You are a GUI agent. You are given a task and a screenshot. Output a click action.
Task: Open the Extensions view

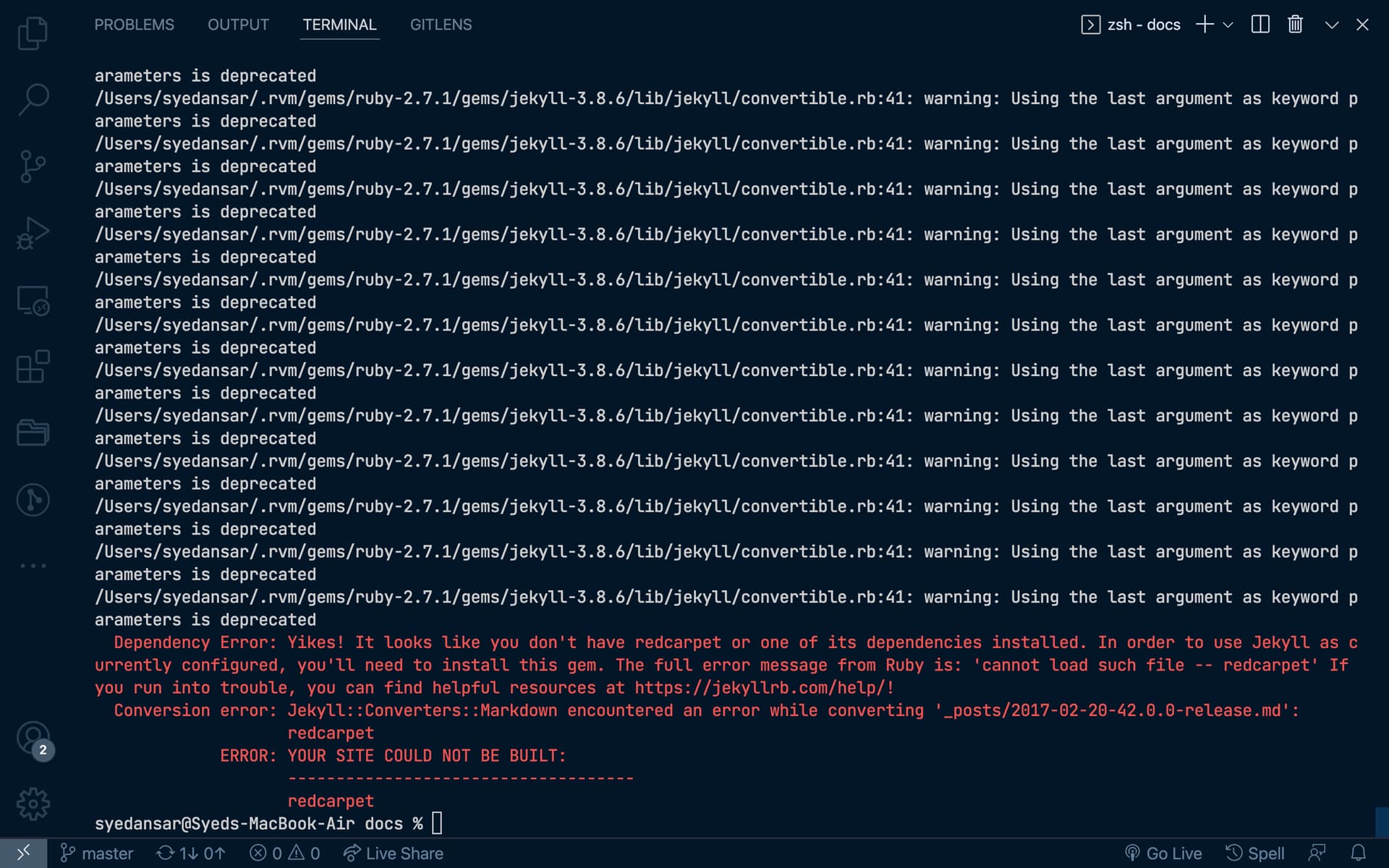tap(33, 367)
